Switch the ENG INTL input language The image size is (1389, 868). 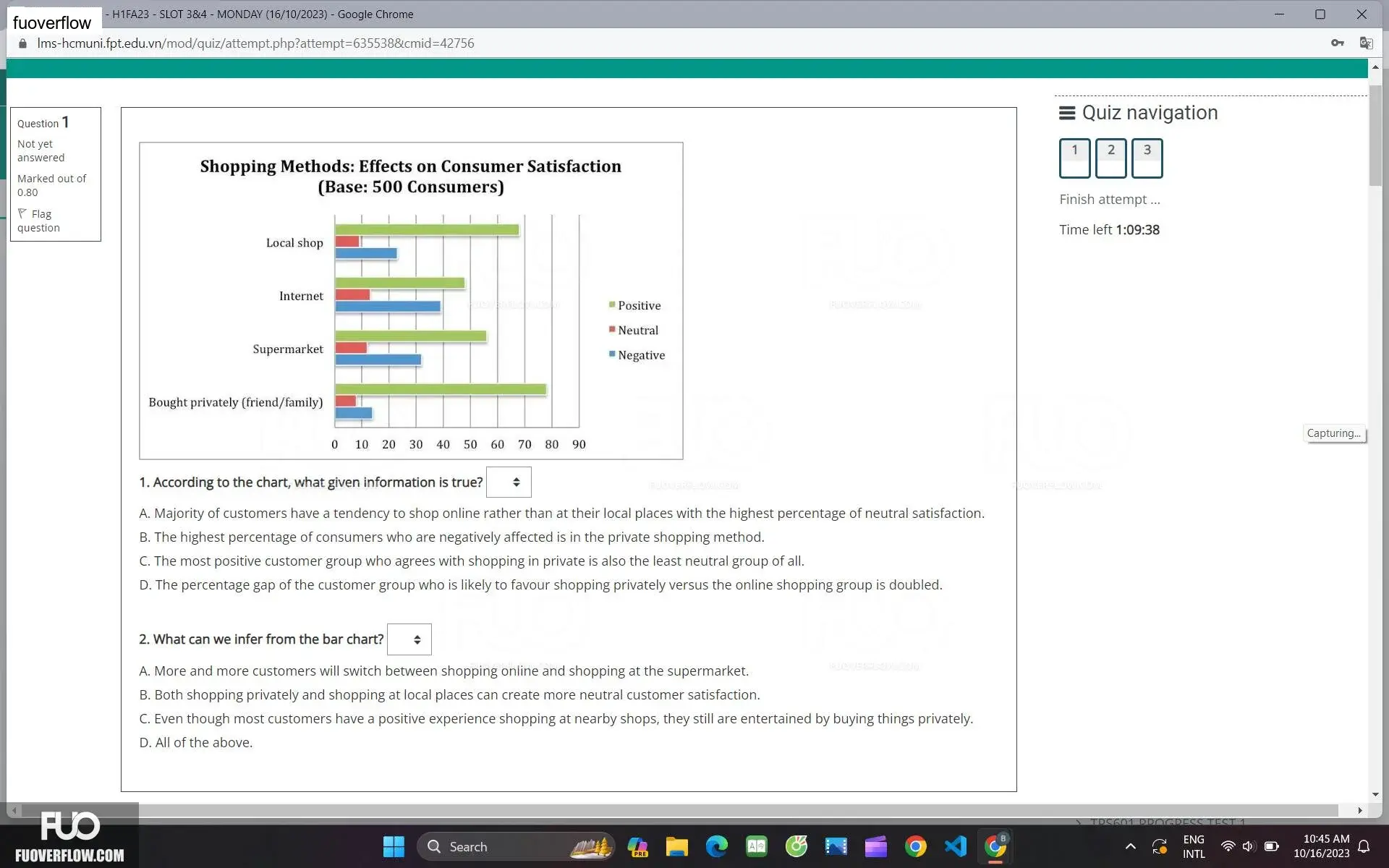(x=1194, y=846)
